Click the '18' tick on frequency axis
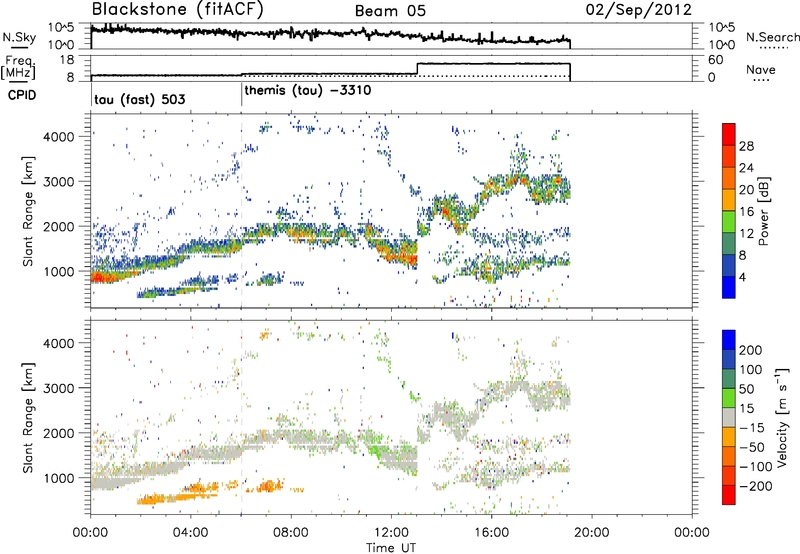This screenshot has height=554, width=800. coord(66,60)
